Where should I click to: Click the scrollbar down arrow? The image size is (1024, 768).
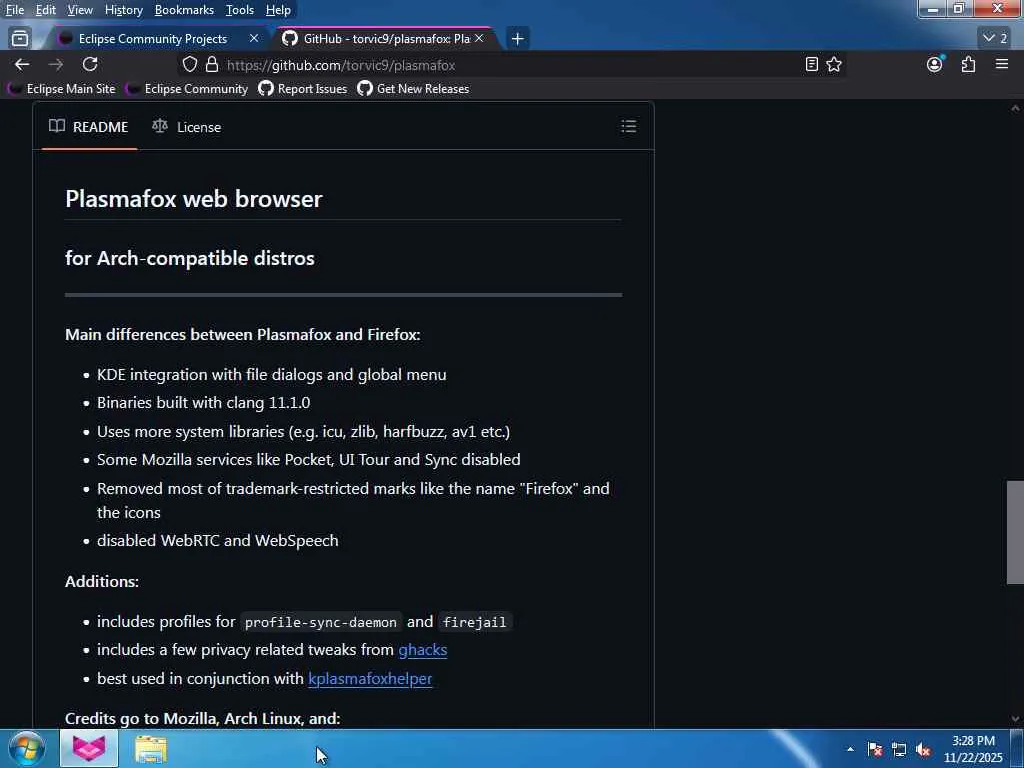[x=1015, y=719]
